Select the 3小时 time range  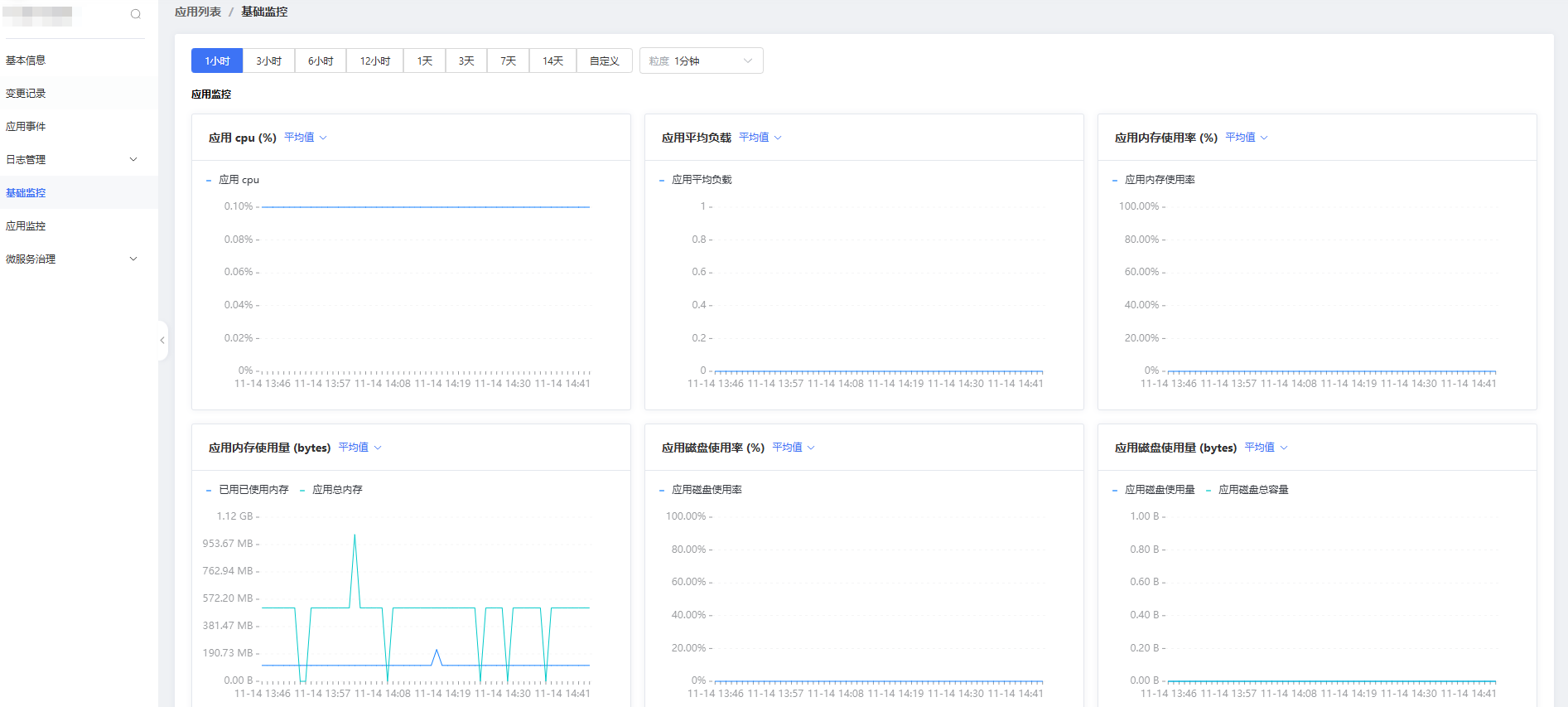[268, 61]
